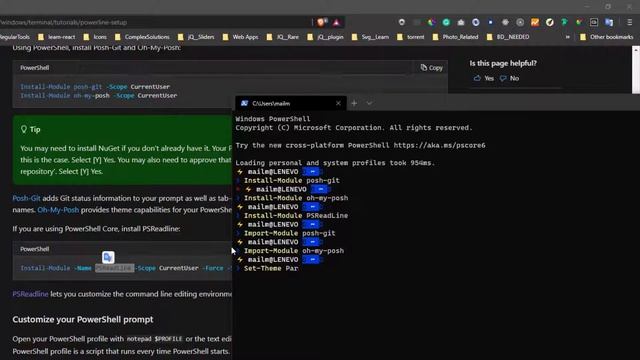Open Other bookmarks folder
The width and height of the screenshot is (640, 360).
[606, 37]
